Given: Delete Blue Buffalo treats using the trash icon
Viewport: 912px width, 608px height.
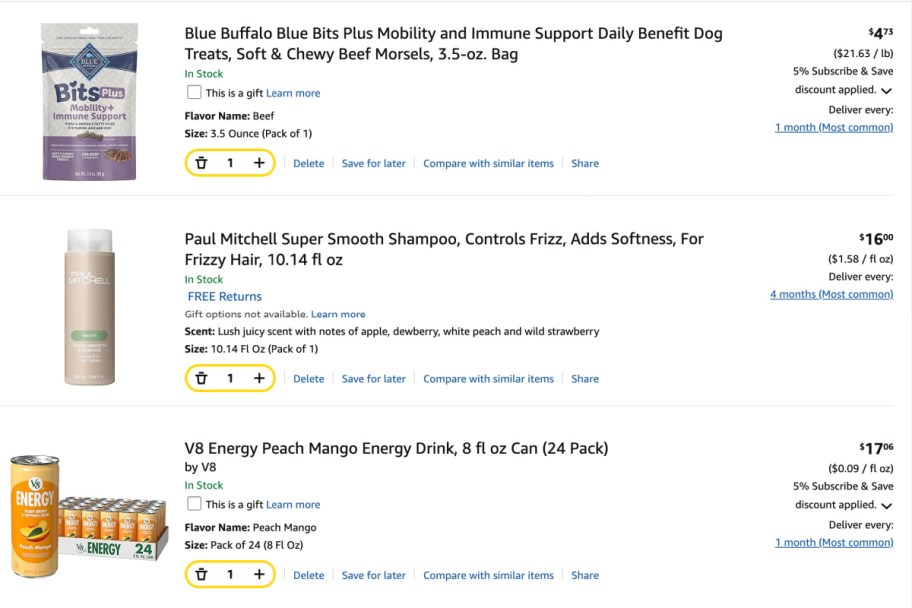Looking at the screenshot, I should 202,162.
